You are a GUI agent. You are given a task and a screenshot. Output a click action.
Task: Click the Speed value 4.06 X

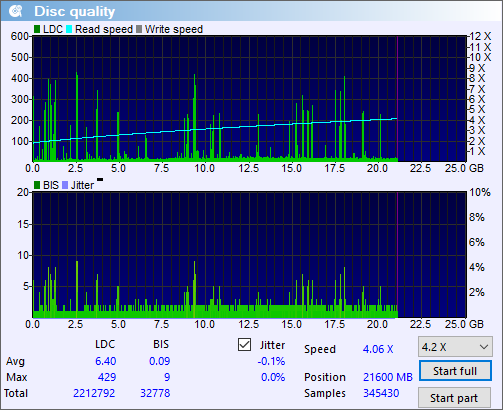point(378,349)
